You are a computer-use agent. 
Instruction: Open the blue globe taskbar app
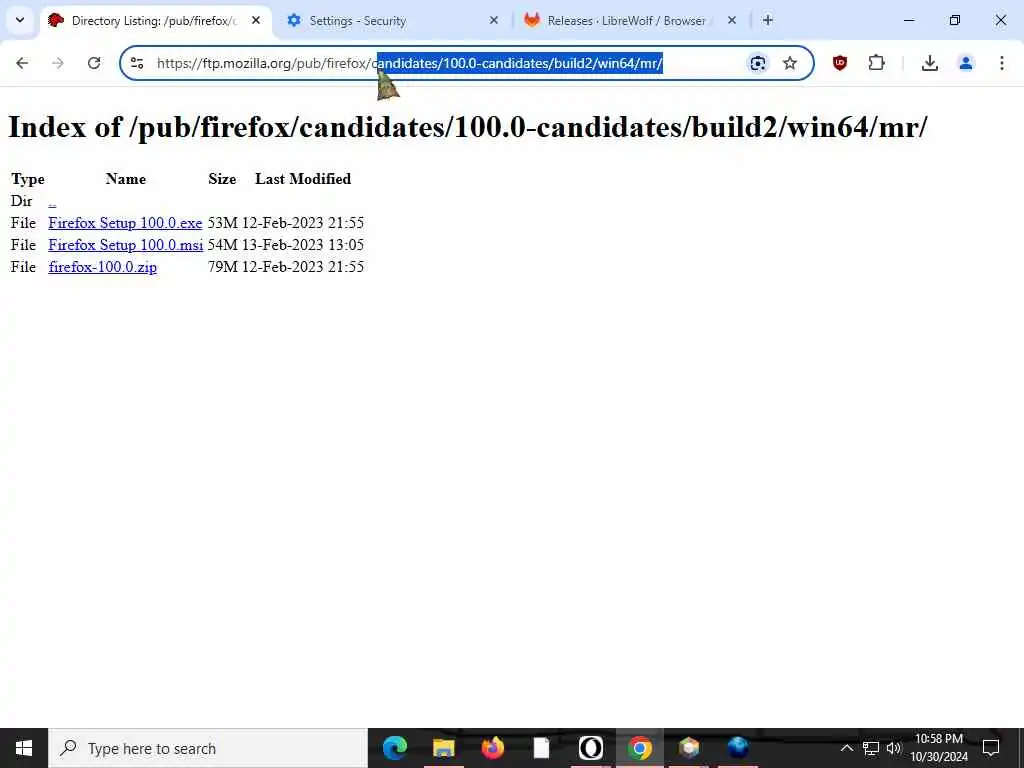click(737, 748)
